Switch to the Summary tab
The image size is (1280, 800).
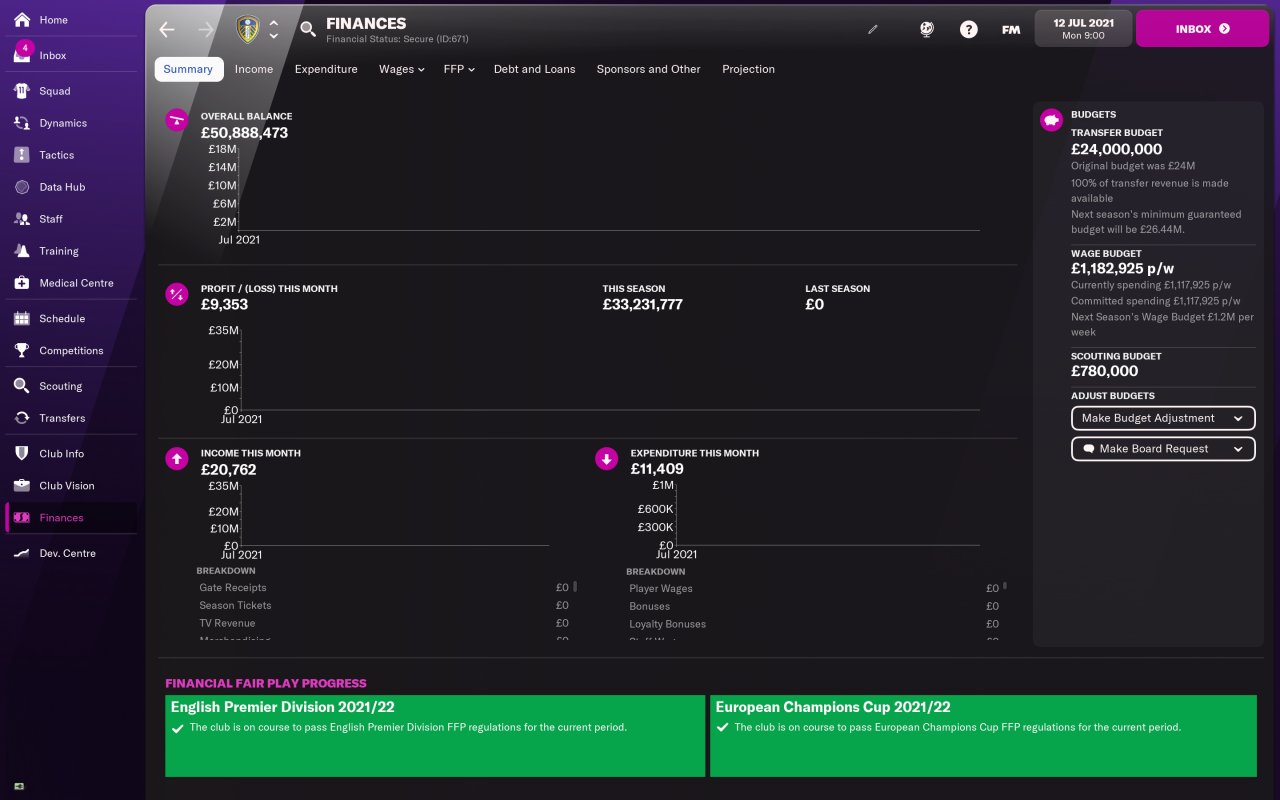189,69
